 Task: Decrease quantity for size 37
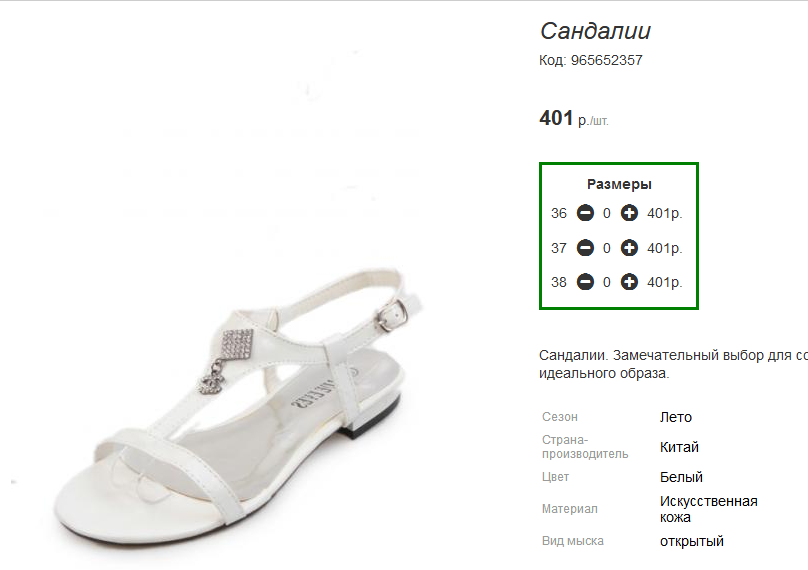pos(585,248)
